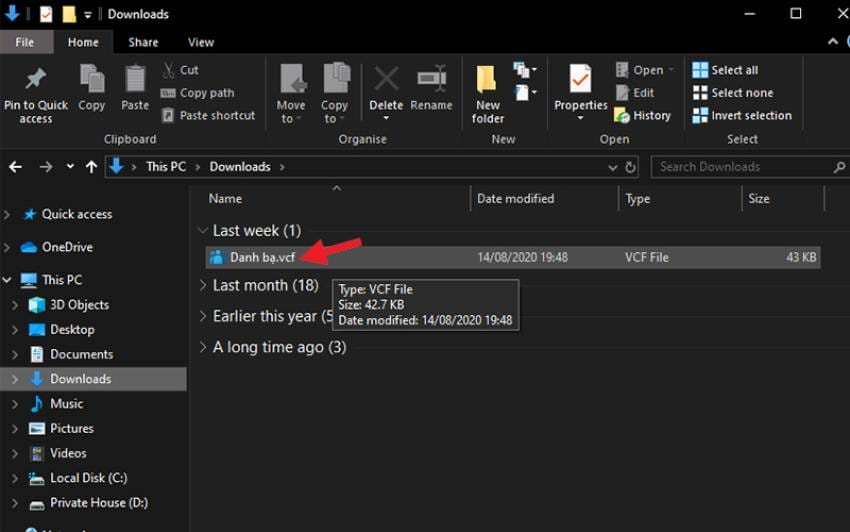Open Properties using the checkmark icon
The width and height of the screenshot is (850, 532).
pos(580,80)
